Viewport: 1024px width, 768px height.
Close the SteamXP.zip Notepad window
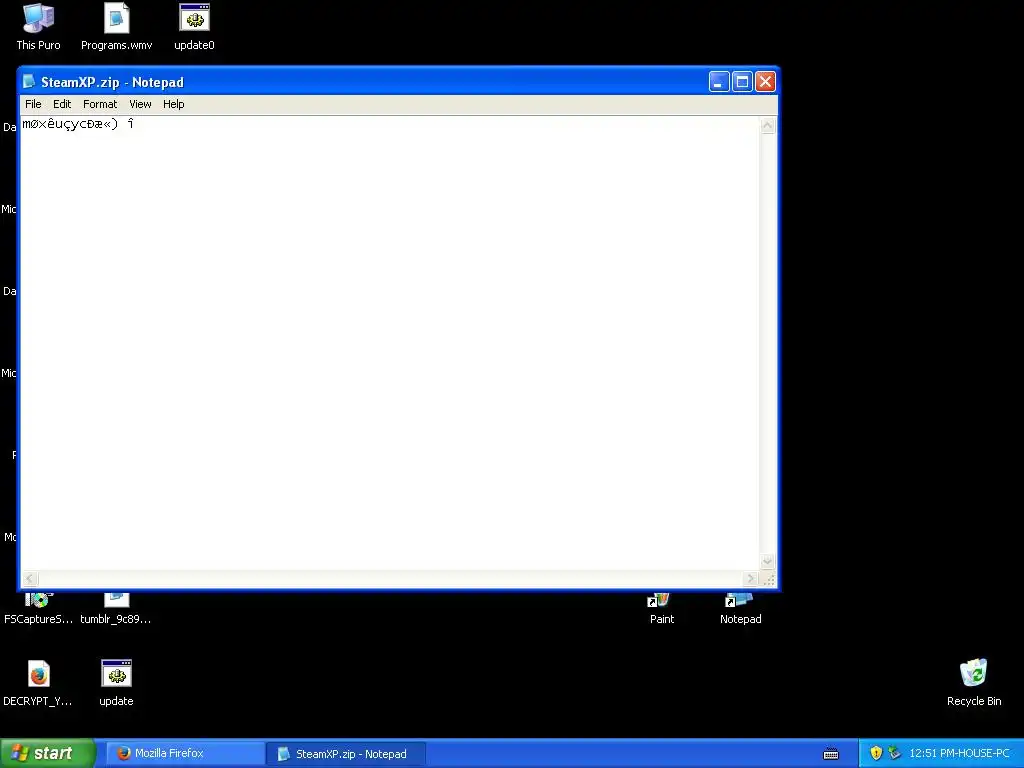click(765, 82)
